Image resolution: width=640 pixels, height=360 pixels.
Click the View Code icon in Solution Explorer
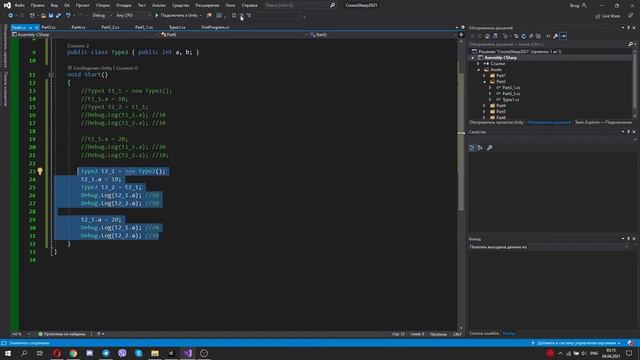pyautogui.click(x=548, y=36)
